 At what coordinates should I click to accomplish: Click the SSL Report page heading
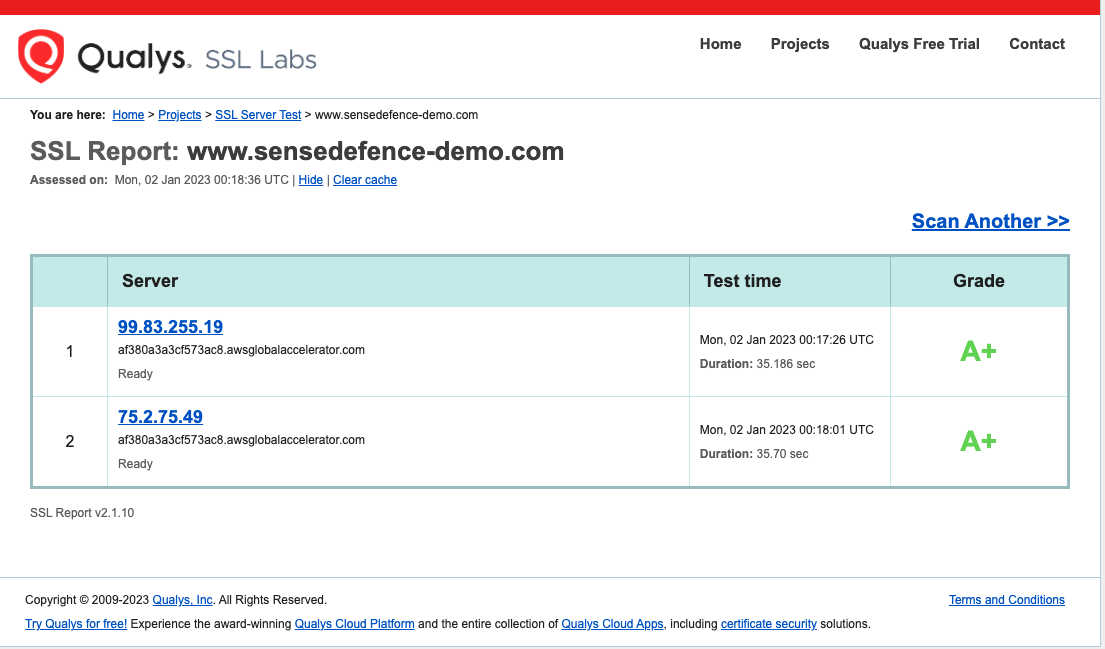coord(297,152)
